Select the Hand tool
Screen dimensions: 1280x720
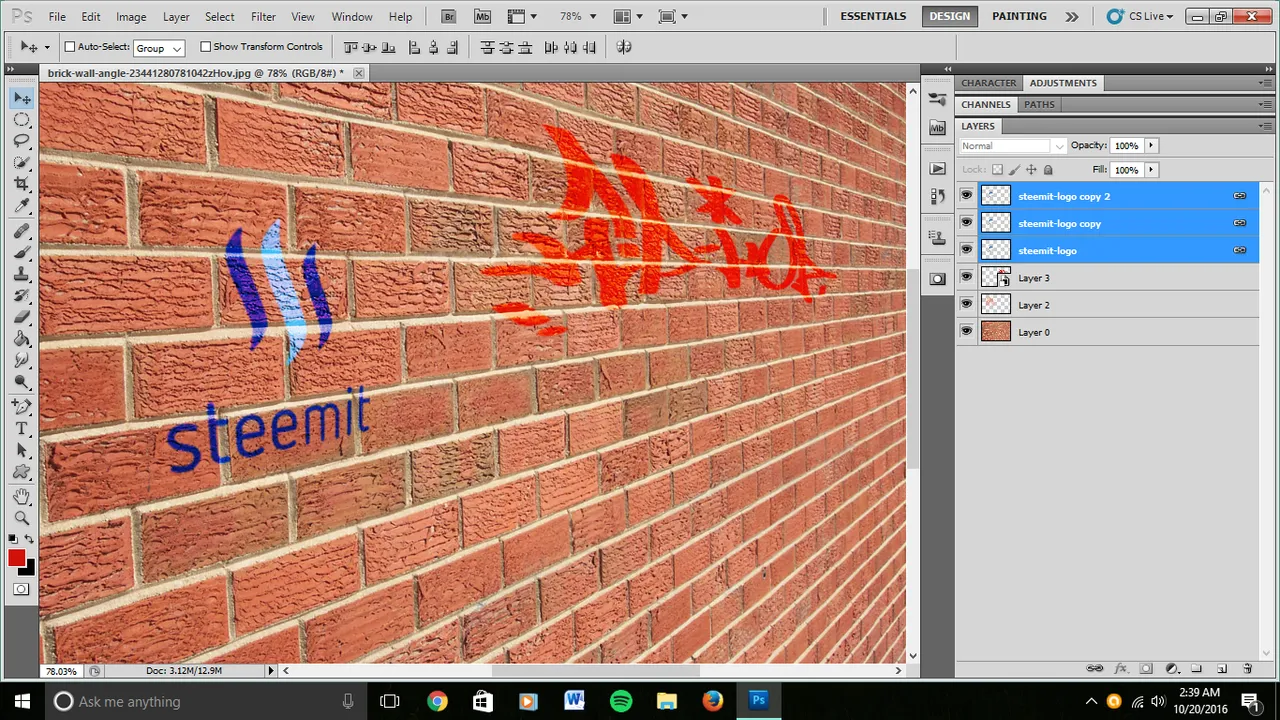[x=21, y=496]
